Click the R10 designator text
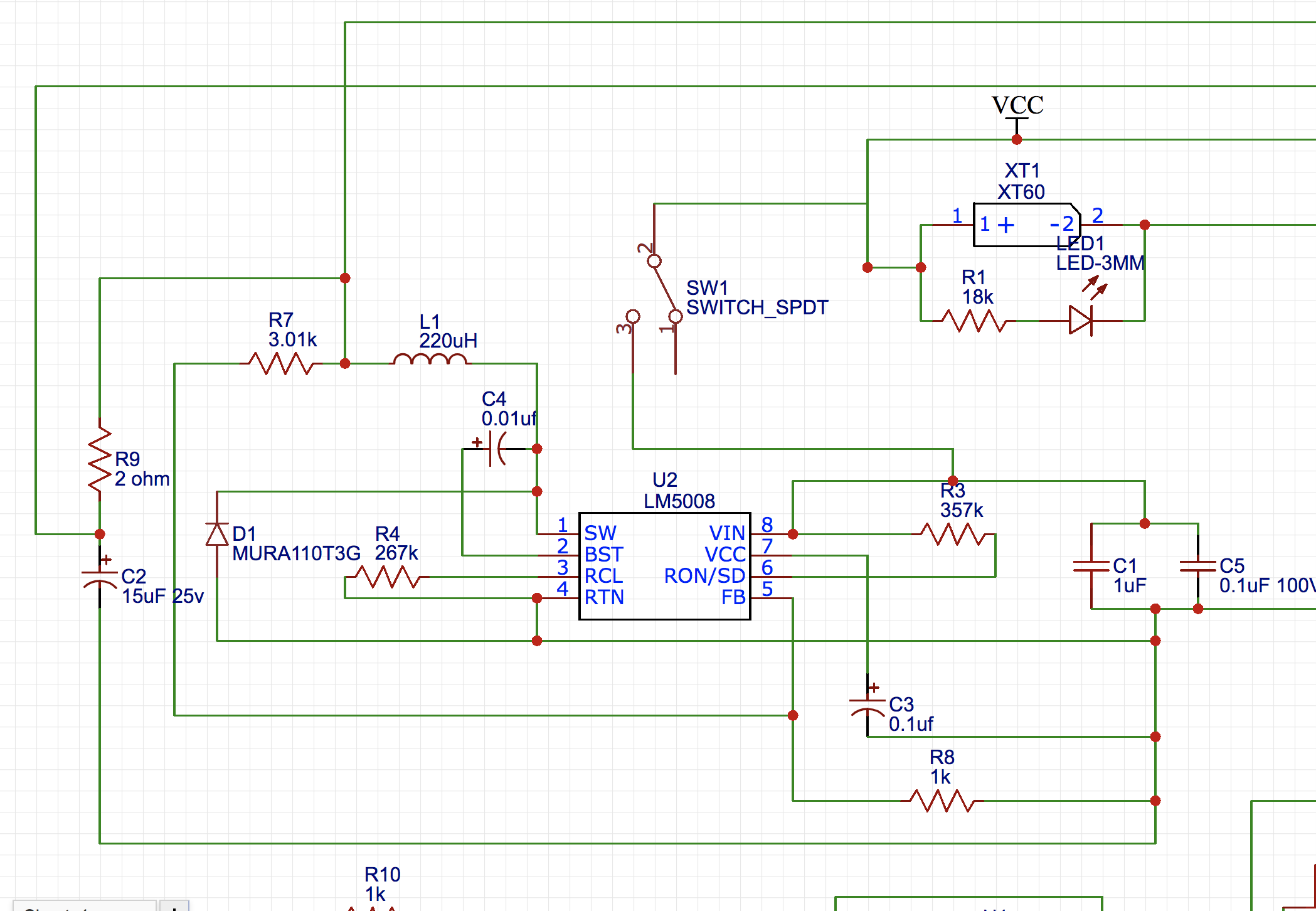The height and width of the screenshot is (911, 1316). pyautogui.click(x=383, y=875)
